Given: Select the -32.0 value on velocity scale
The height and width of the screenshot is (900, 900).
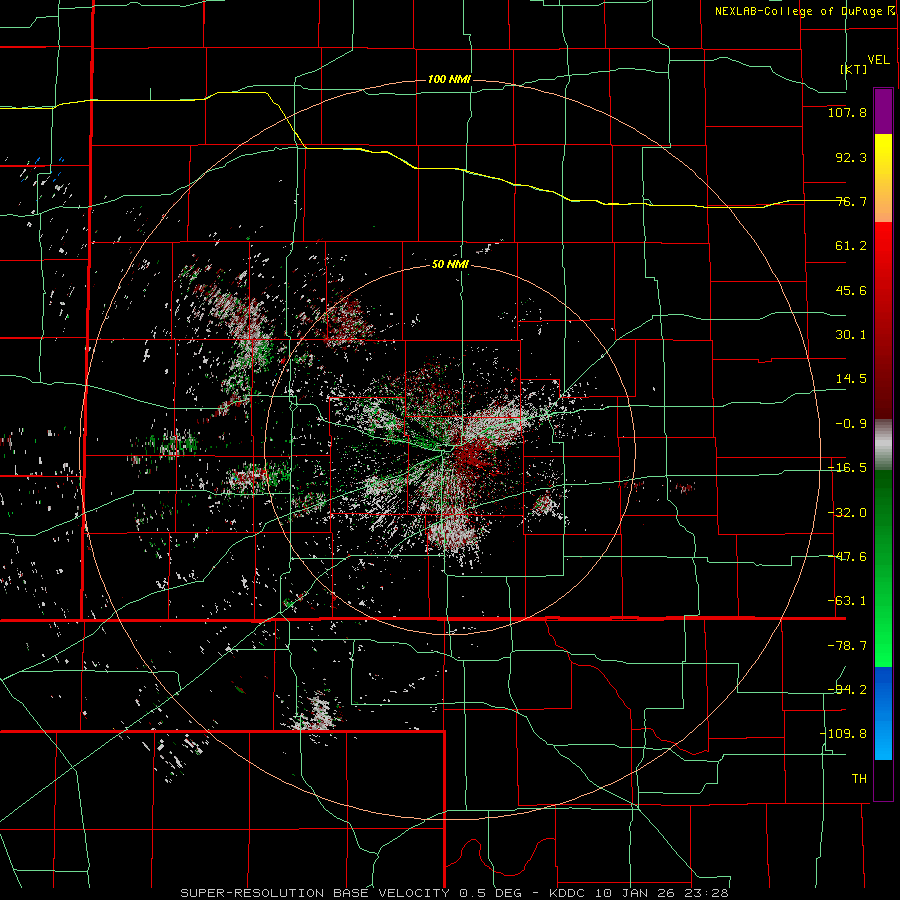Looking at the screenshot, I should pyautogui.click(x=847, y=513).
